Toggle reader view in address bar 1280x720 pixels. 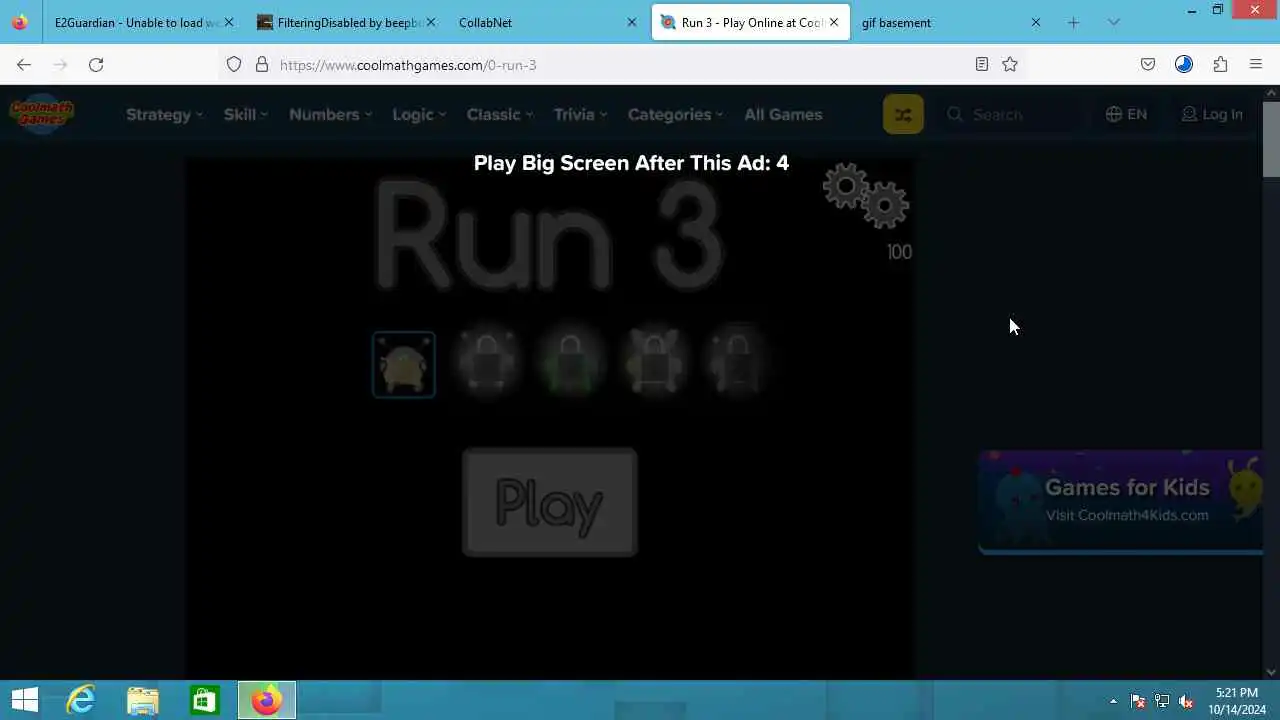pyautogui.click(x=982, y=64)
